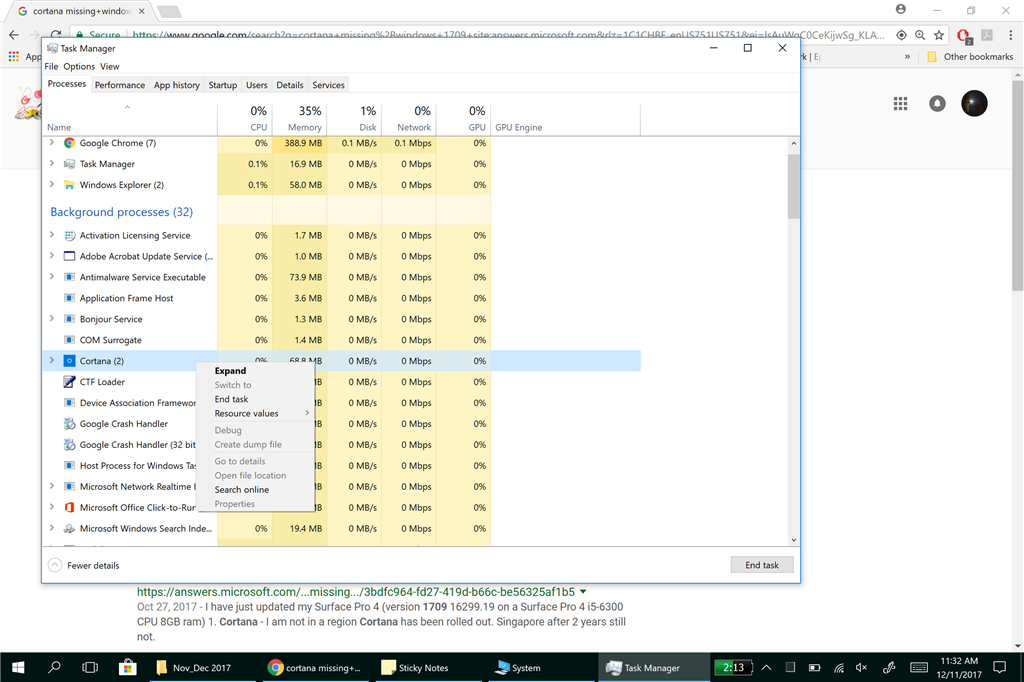Sort processes by the Network column
Image resolution: width=1024 pixels, height=682 pixels.
pyautogui.click(x=409, y=118)
